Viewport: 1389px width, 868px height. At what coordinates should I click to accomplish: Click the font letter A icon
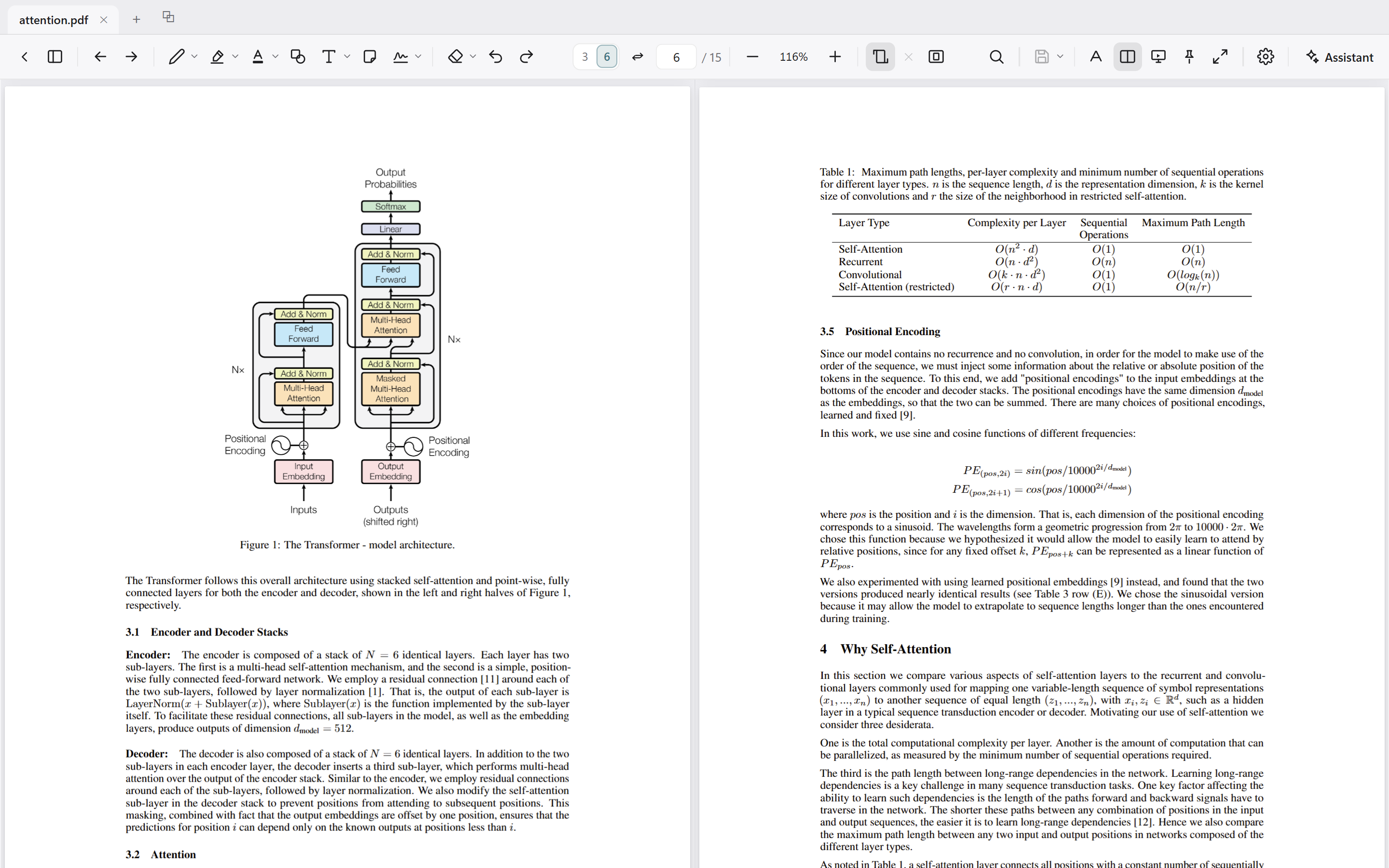1096,57
